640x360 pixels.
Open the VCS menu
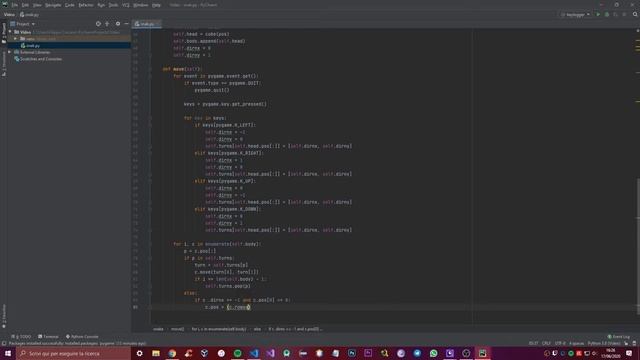126,5
